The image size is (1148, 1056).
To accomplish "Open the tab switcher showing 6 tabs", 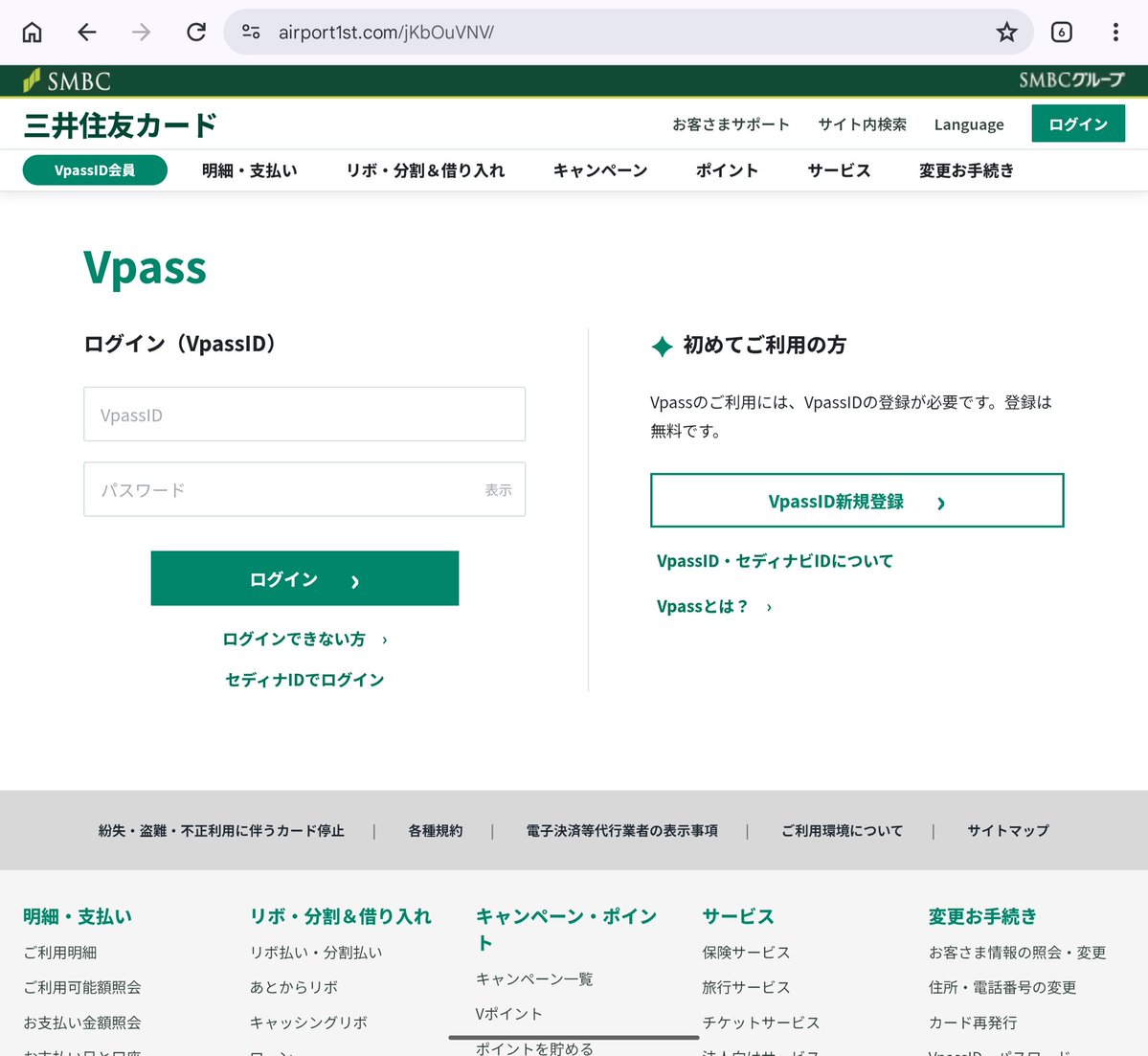I will 1062,33.
